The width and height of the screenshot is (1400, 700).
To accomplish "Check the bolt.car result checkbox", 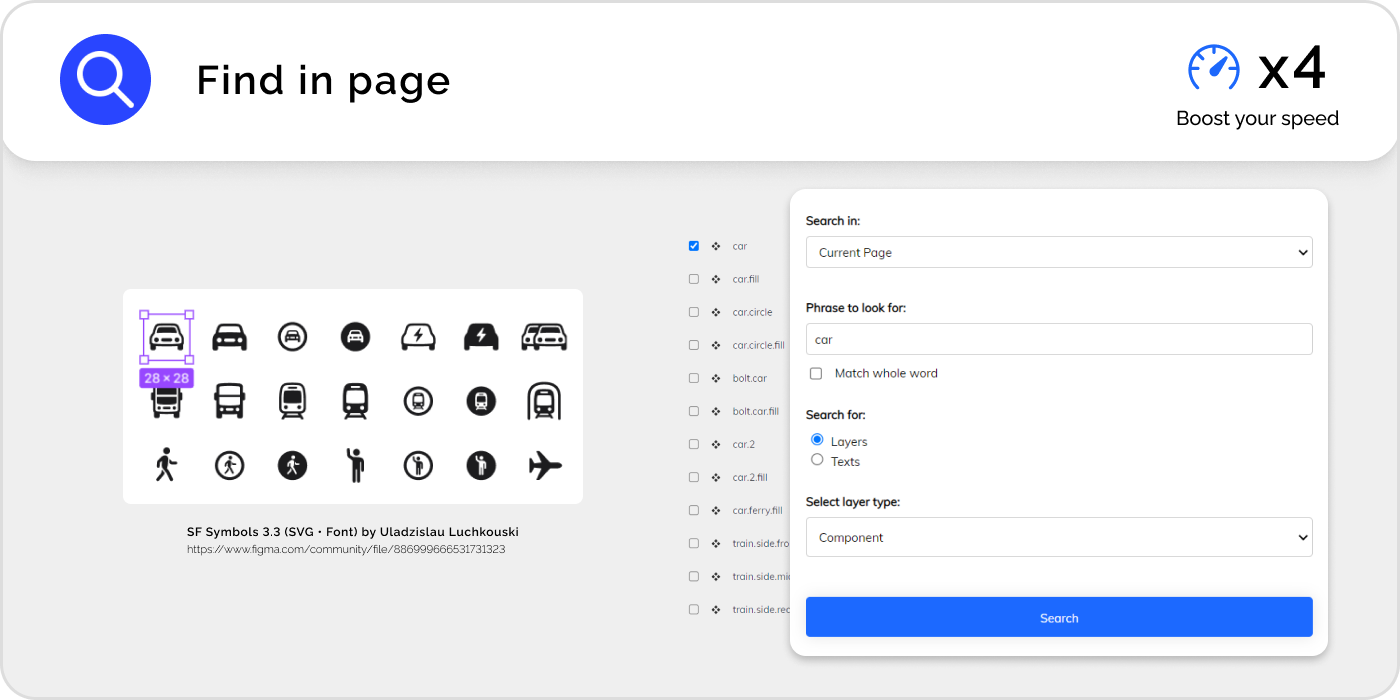I will pyautogui.click(x=694, y=378).
